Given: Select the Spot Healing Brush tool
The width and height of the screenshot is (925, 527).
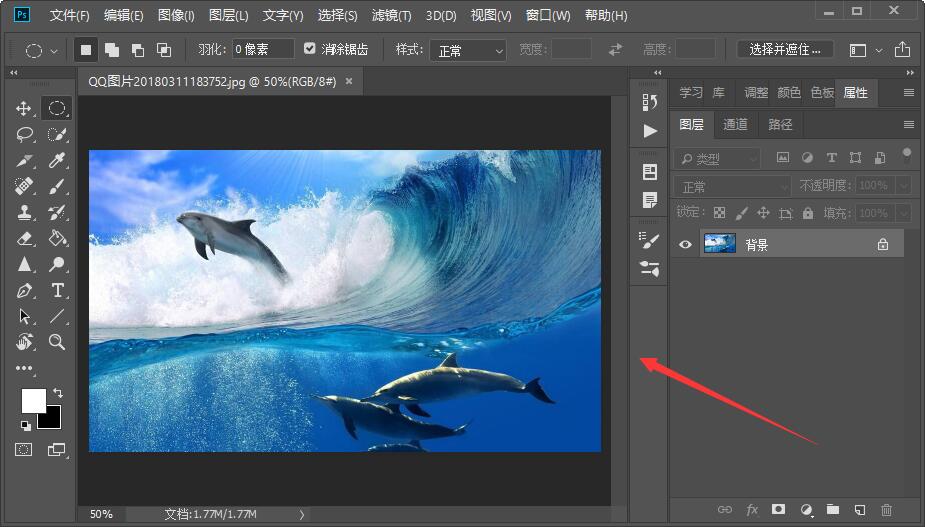Looking at the screenshot, I should (x=24, y=186).
